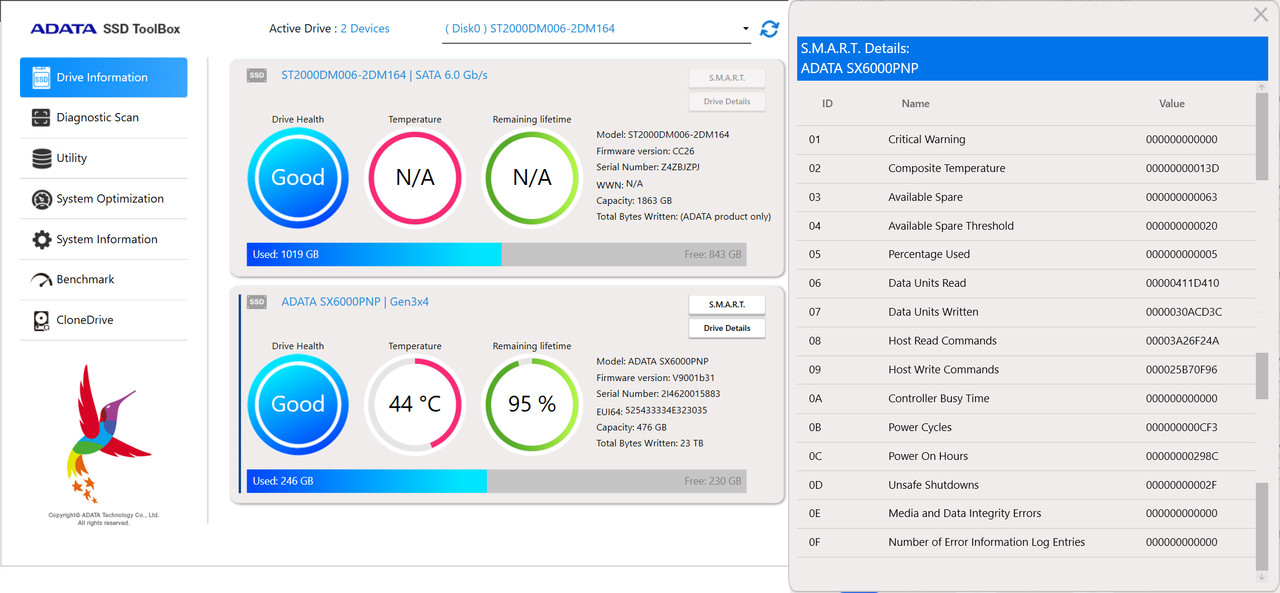Select the 'Data Units Written' row
This screenshot has width=1280, height=593.
1025,312
